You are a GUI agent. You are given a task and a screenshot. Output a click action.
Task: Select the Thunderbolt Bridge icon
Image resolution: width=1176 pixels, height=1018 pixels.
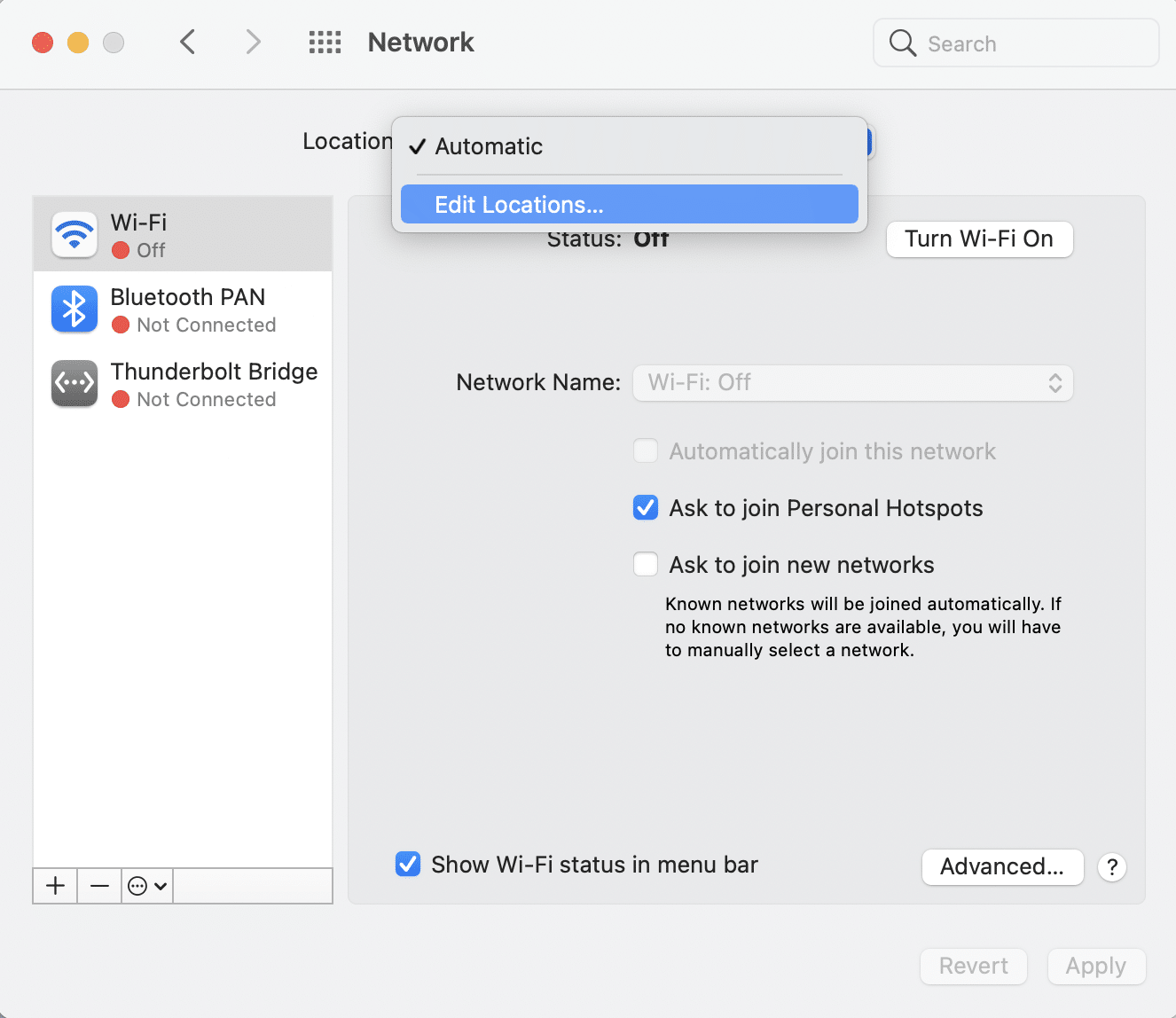tap(74, 383)
